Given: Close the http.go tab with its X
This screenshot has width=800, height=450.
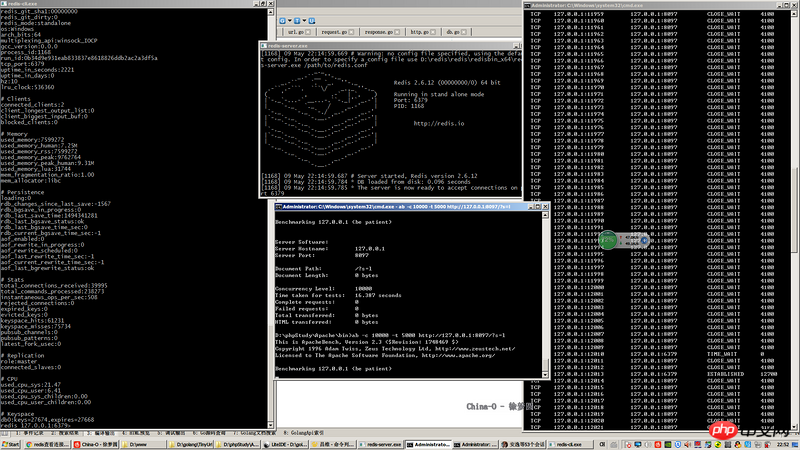Looking at the screenshot, I should click(433, 32).
